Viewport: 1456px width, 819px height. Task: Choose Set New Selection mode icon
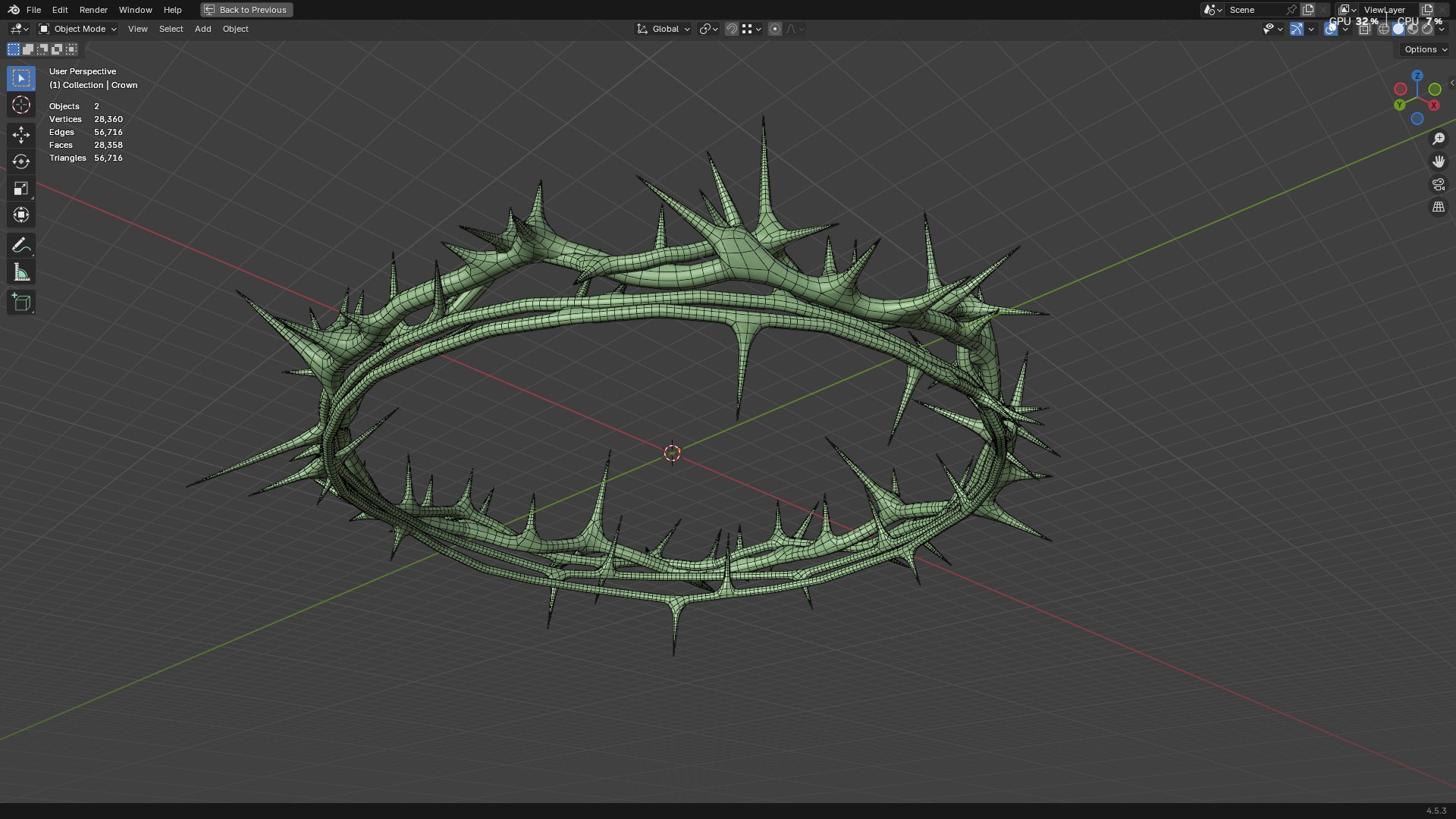(x=14, y=49)
